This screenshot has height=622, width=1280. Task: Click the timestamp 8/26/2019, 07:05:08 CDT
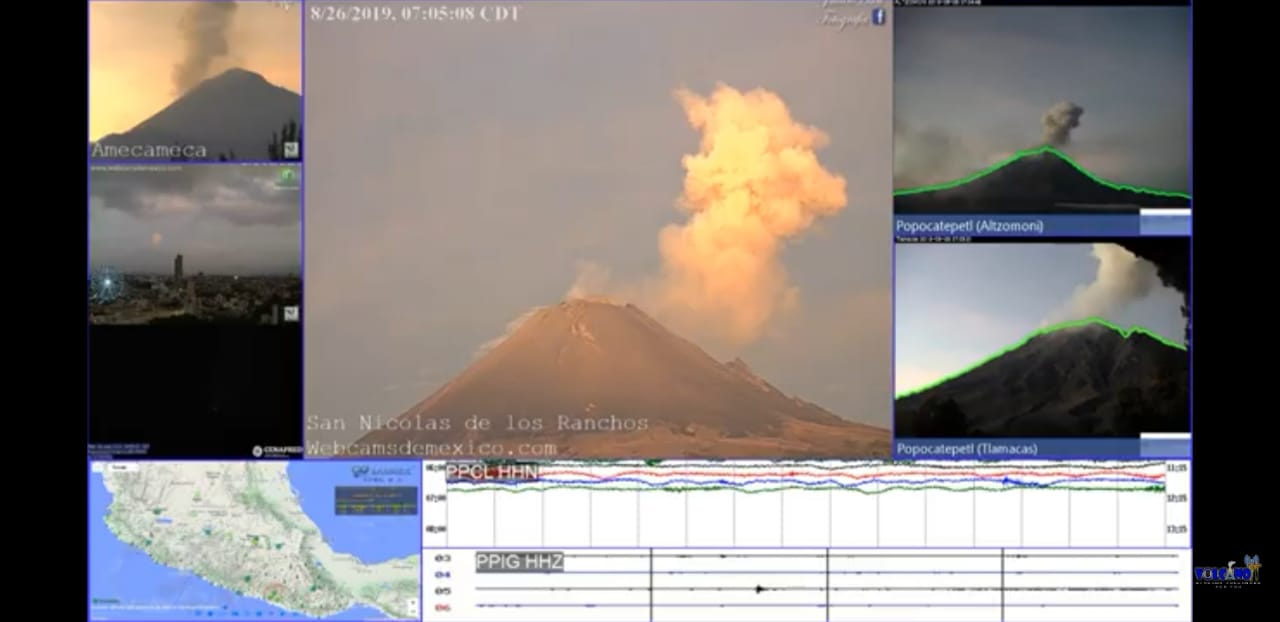click(x=415, y=14)
